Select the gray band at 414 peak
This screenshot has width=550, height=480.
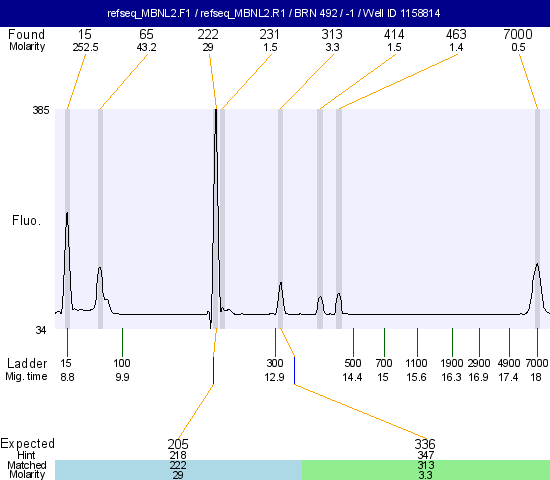(x=320, y=219)
